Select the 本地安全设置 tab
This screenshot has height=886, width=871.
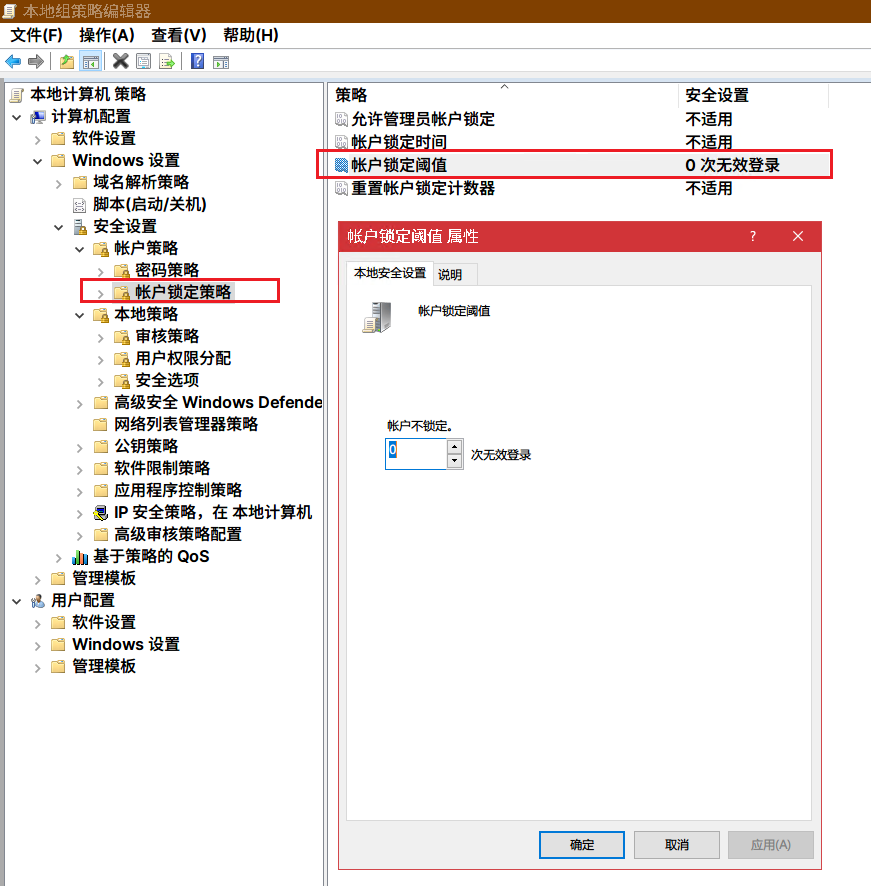pos(389,273)
